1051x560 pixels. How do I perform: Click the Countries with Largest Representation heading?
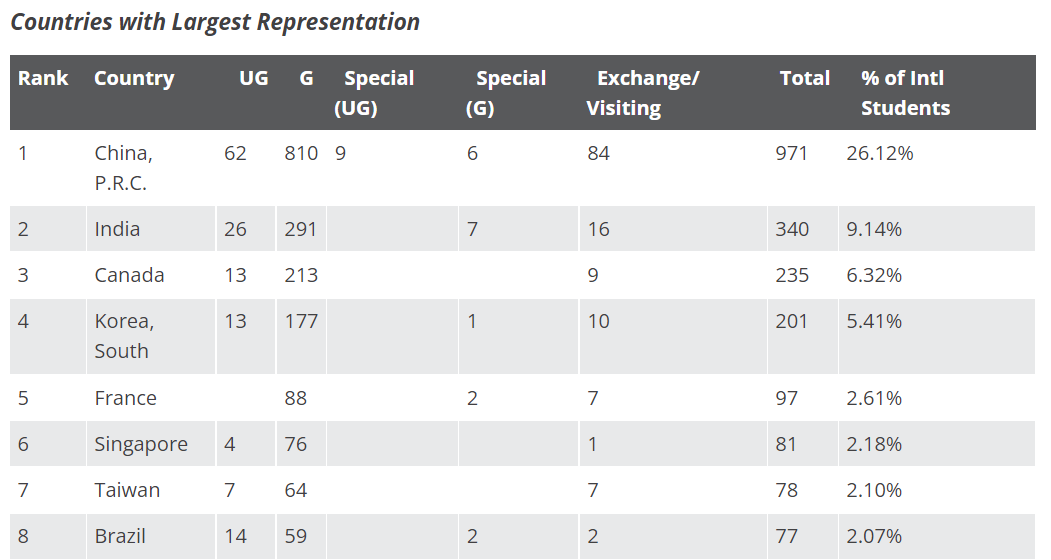point(215,22)
